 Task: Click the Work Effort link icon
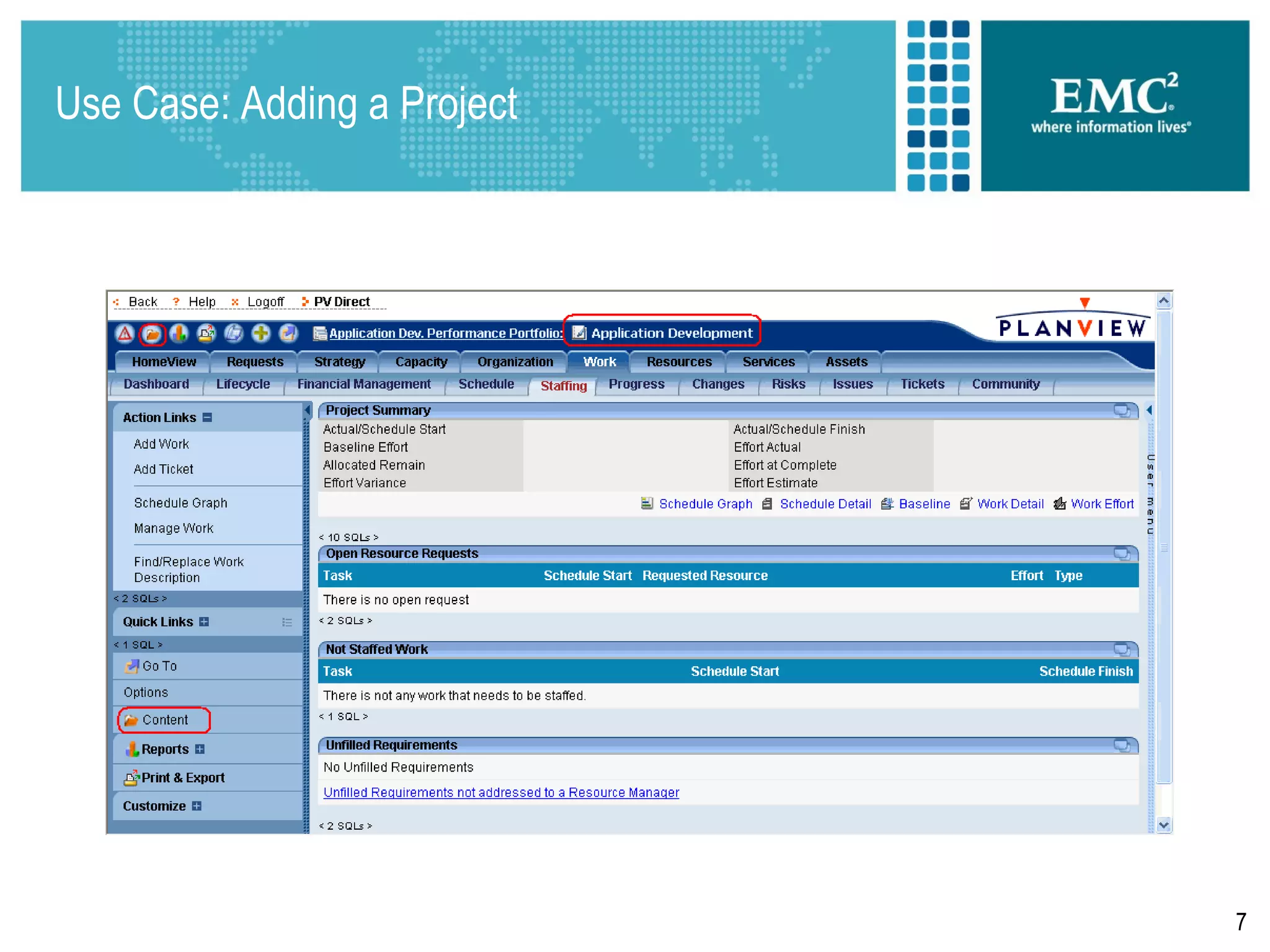(x=1060, y=504)
